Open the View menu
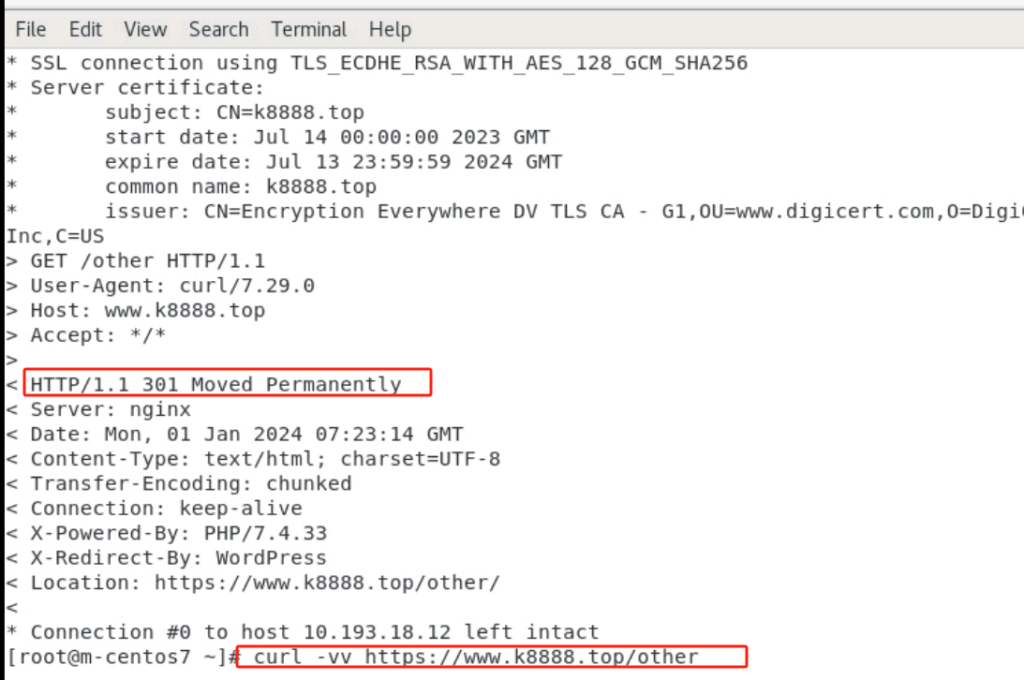 146,29
